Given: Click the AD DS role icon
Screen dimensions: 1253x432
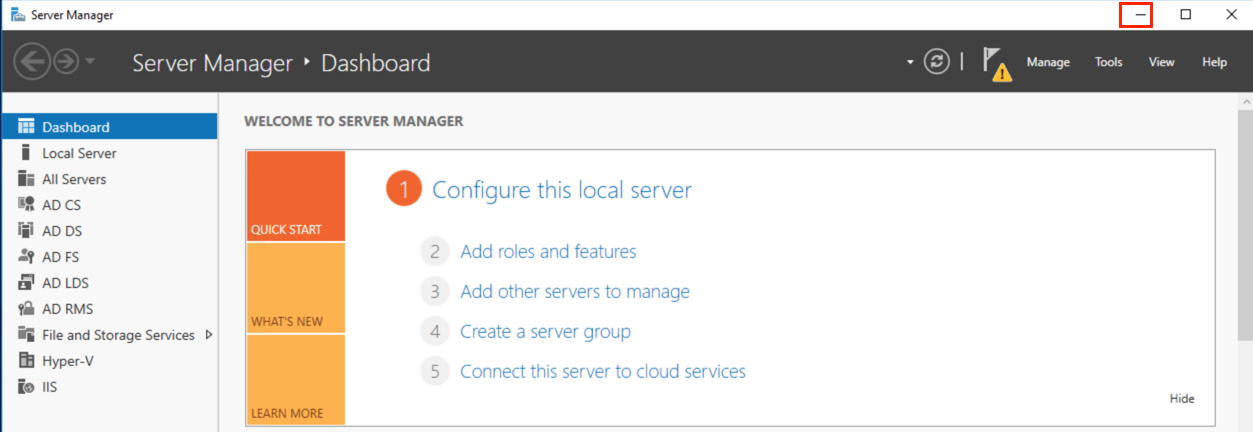Looking at the screenshot, I should point(27,231).
